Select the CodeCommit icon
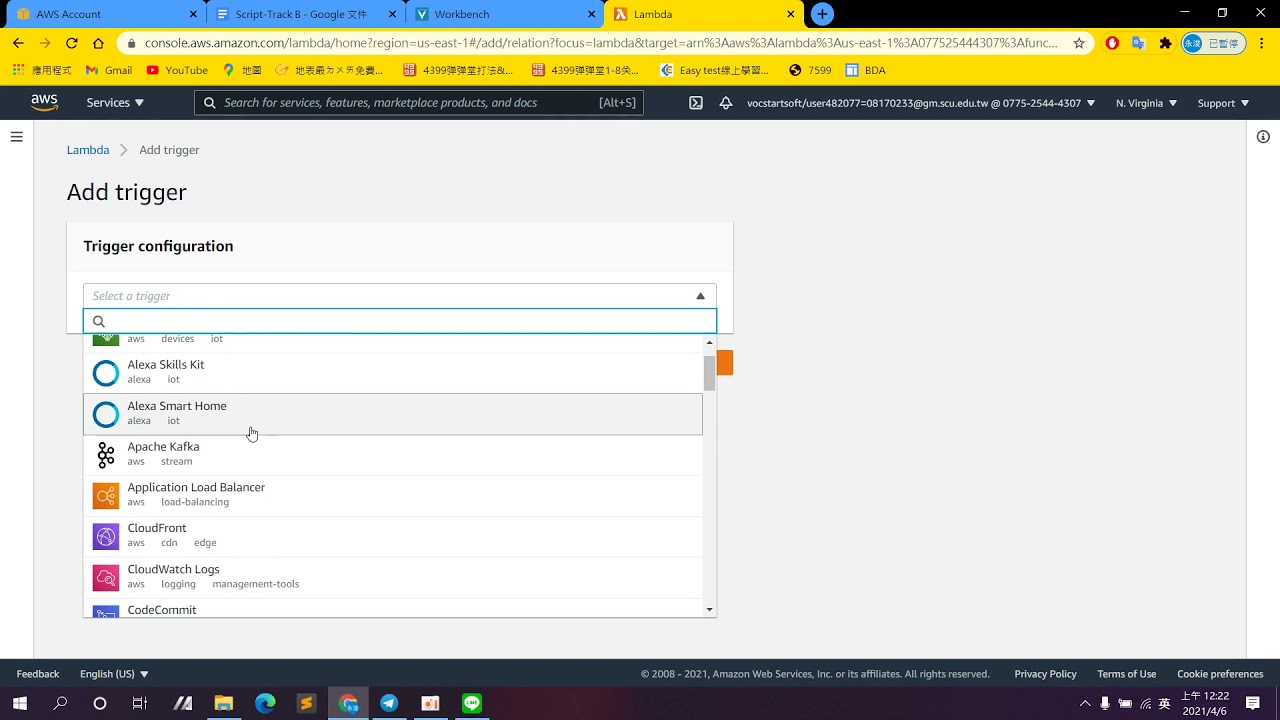This screenshot has height=720, width=1280. [x=106, y=612]
